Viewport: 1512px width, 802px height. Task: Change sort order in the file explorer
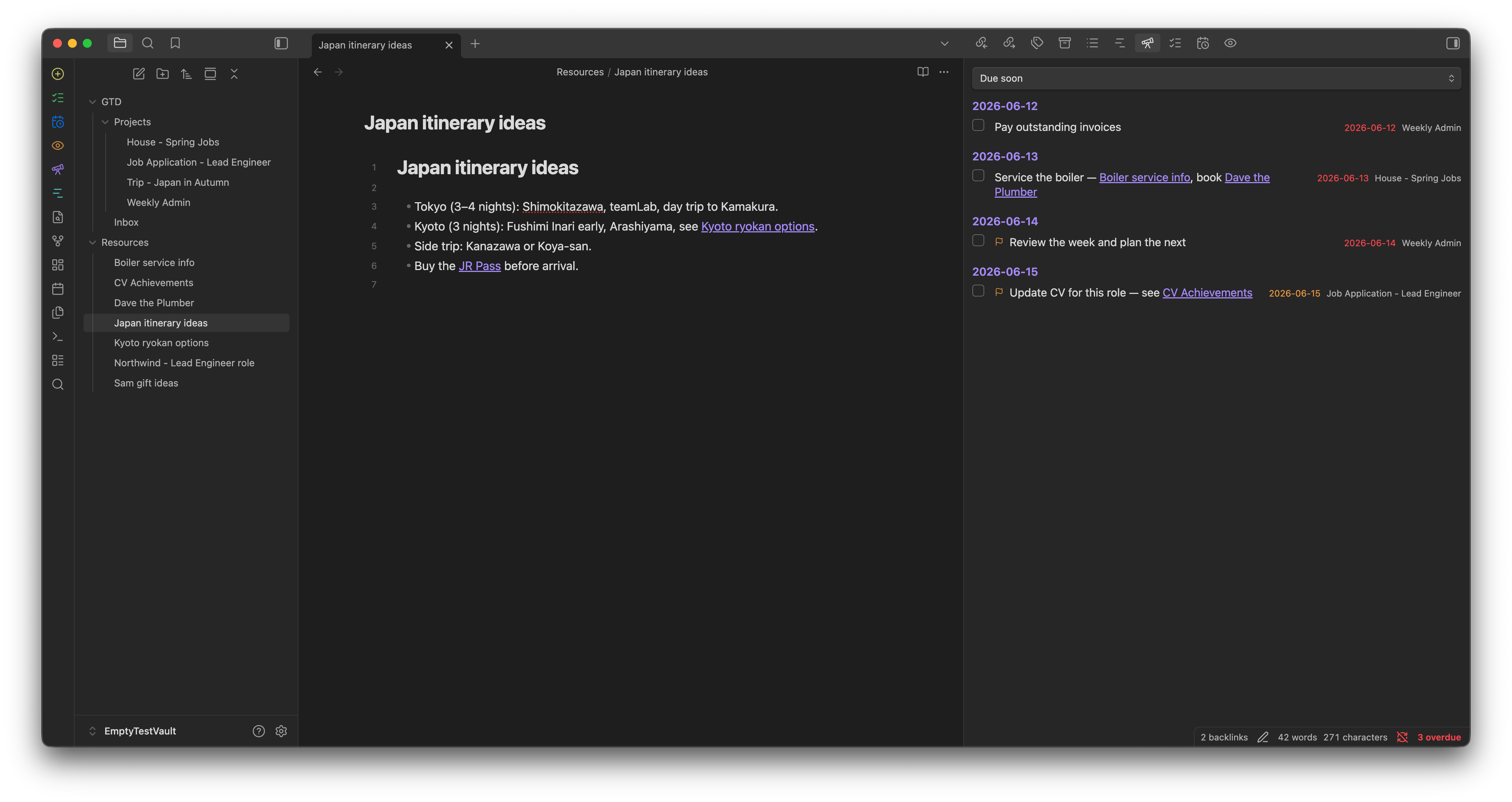click(186, 74)
